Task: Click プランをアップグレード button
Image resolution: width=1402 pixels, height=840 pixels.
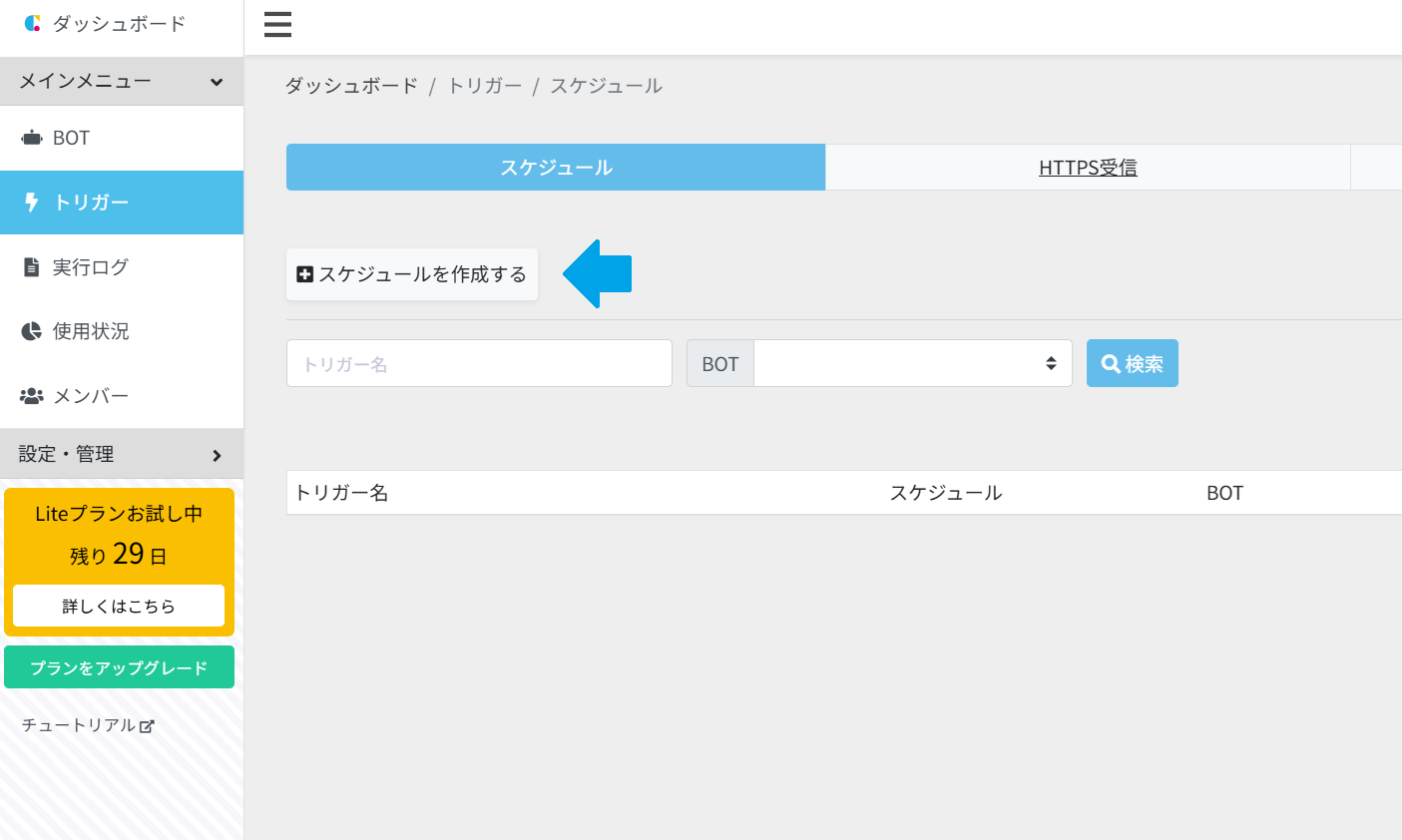Action: (119, 667)
